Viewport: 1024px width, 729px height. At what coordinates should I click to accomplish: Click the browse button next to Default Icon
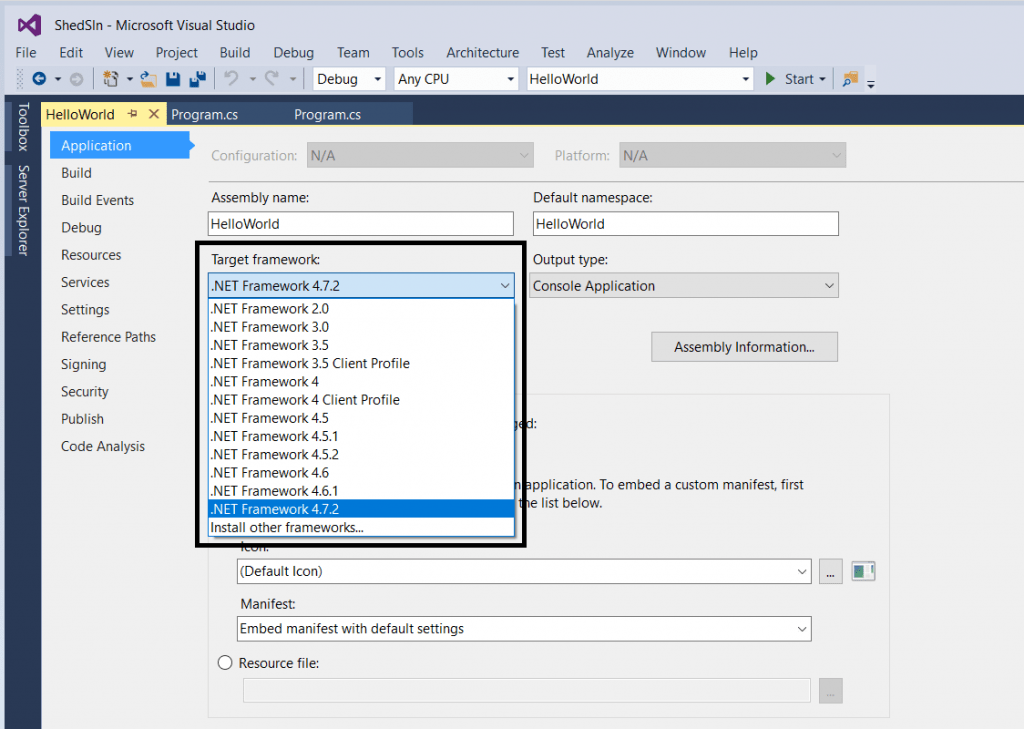coord(830,572)
